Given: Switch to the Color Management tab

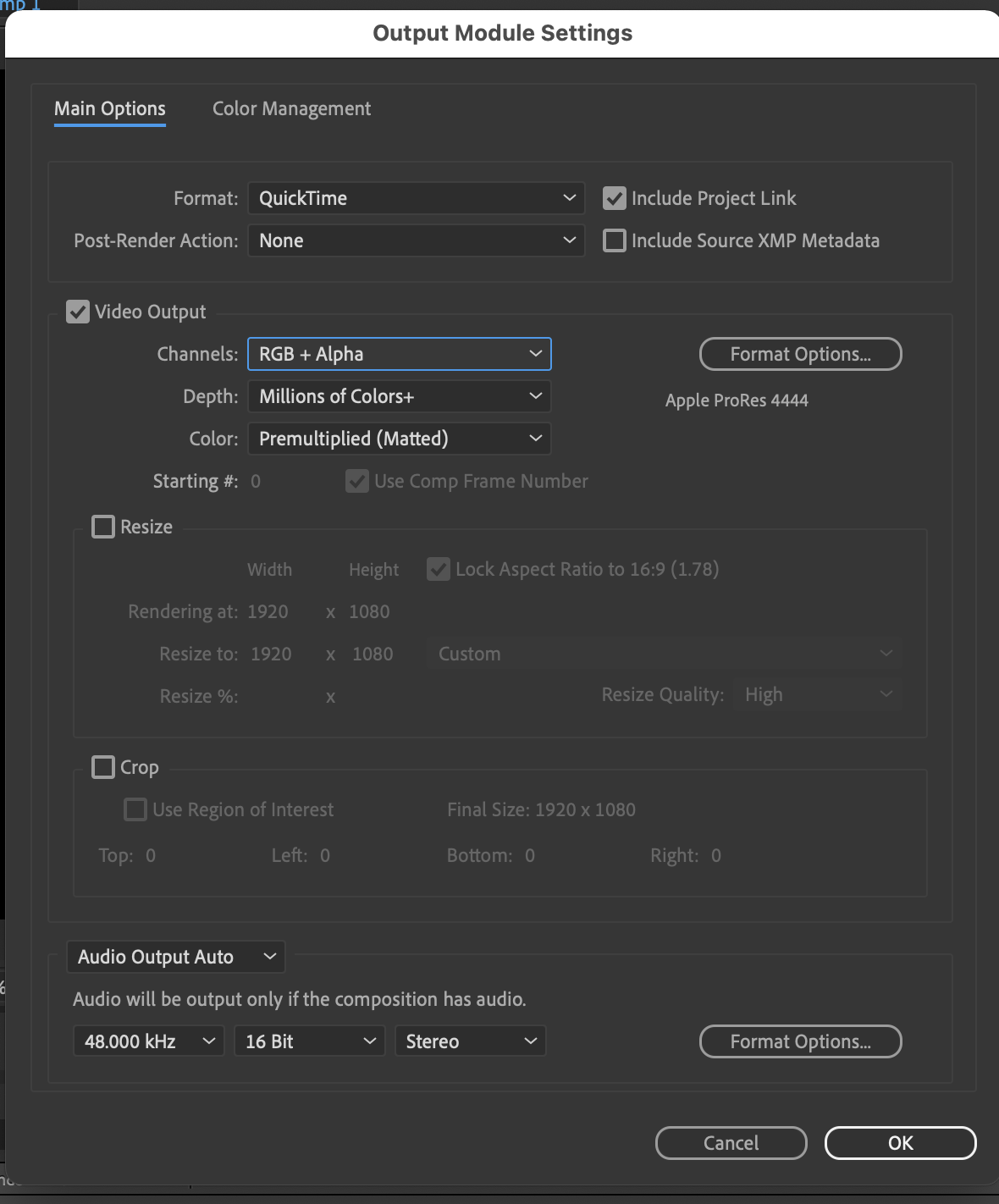Looking at the screenshot, I should 291,108.
